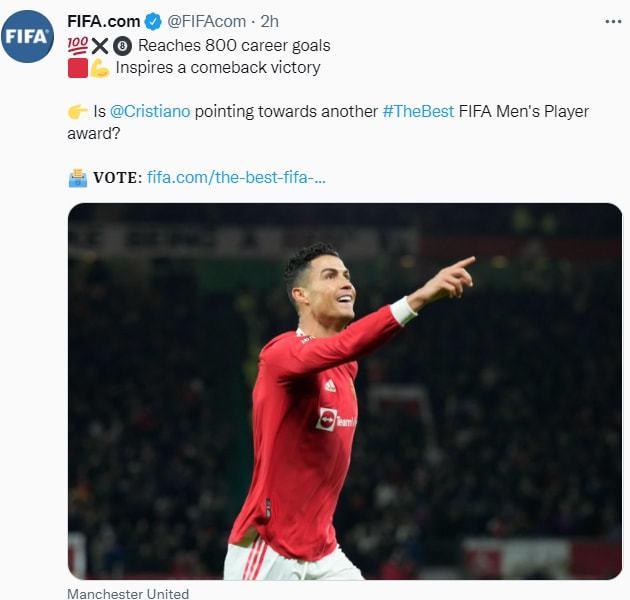Follow the fifa.com/the-best-fifa vote link
The width and height of the screenshot is (630, 600).
click(236, 177)
